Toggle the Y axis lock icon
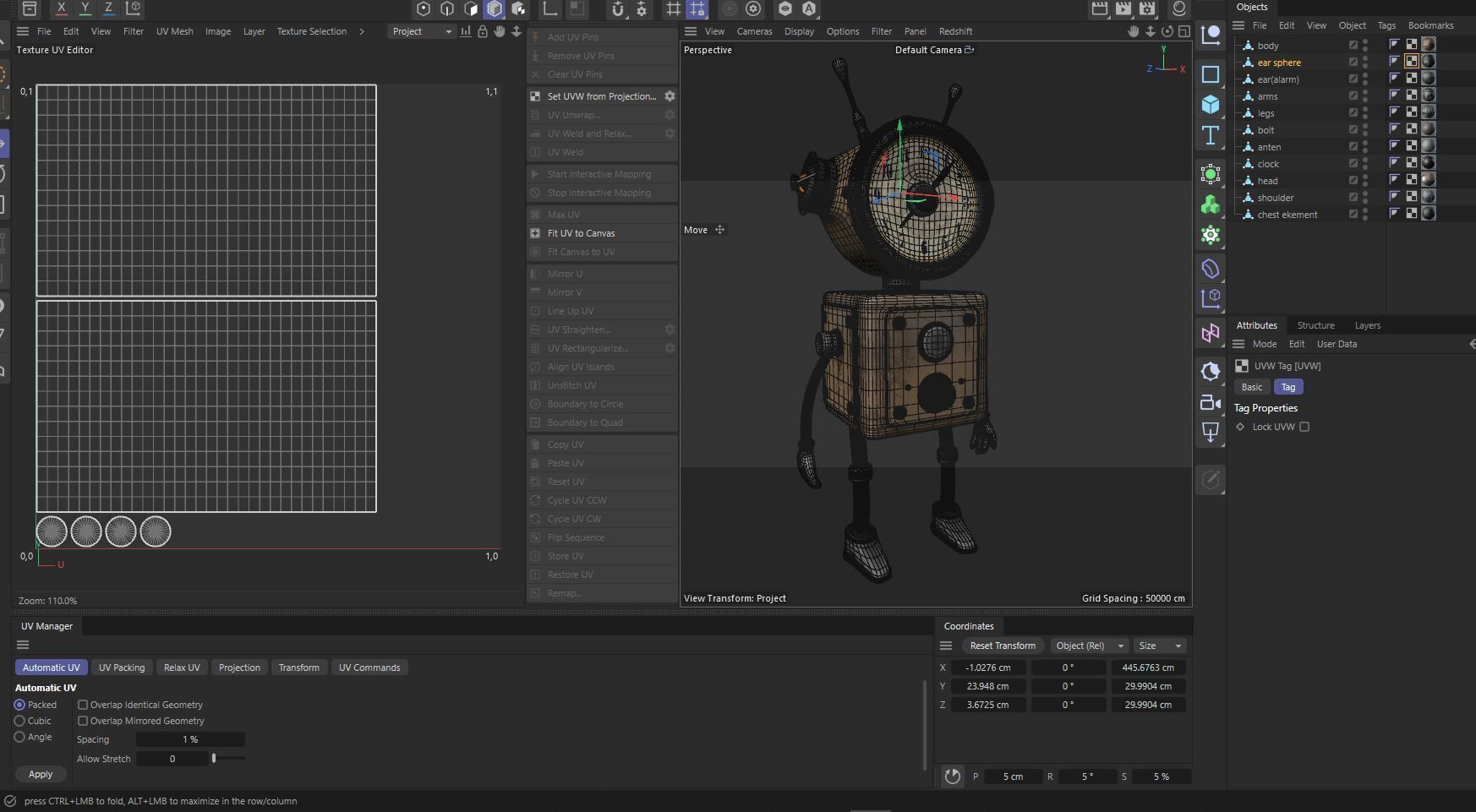 point(85,8)
